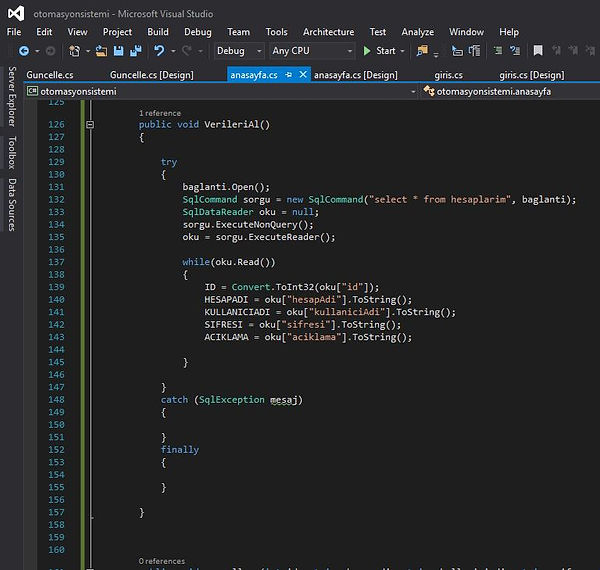Image resolution: width=600 pixels, height=570 pixels.
Task: Click the clear bookmarks icon
Action: pos(590,51)
